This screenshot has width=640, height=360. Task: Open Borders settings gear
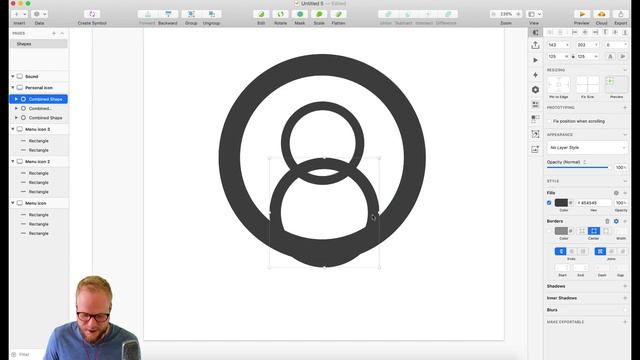click(x=616, y=221)
